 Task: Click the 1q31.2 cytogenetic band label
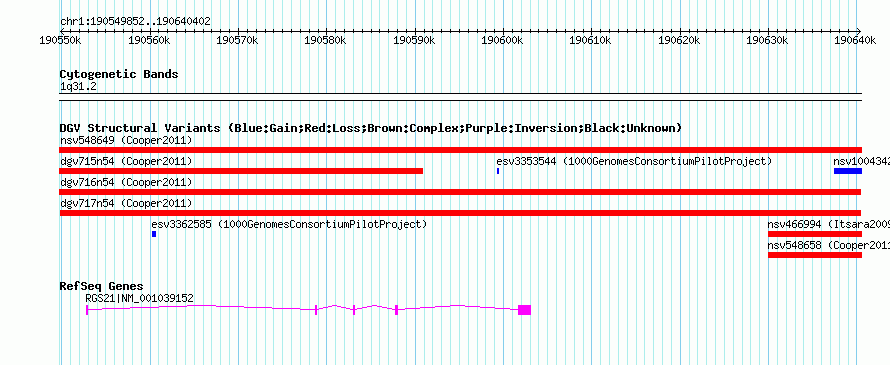[x=78, y=86]
